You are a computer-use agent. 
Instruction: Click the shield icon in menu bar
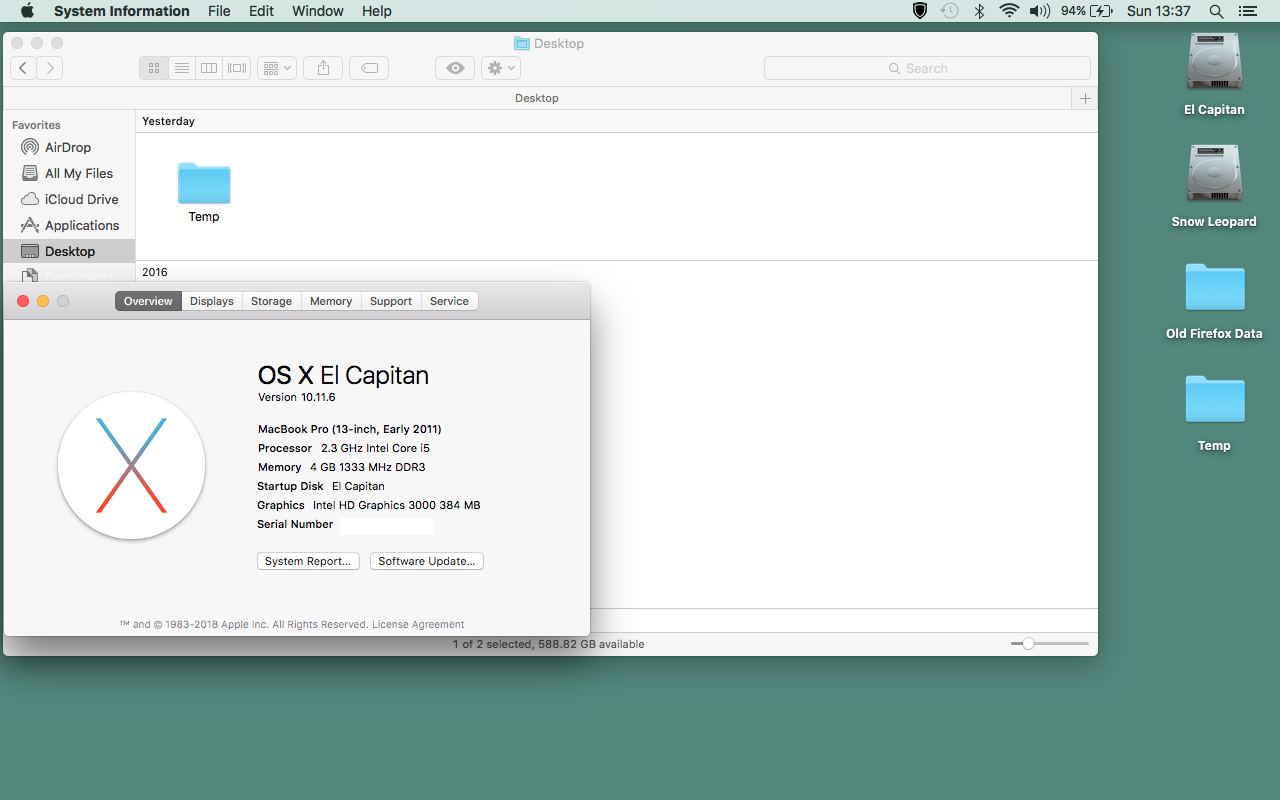tap(920, 11)
